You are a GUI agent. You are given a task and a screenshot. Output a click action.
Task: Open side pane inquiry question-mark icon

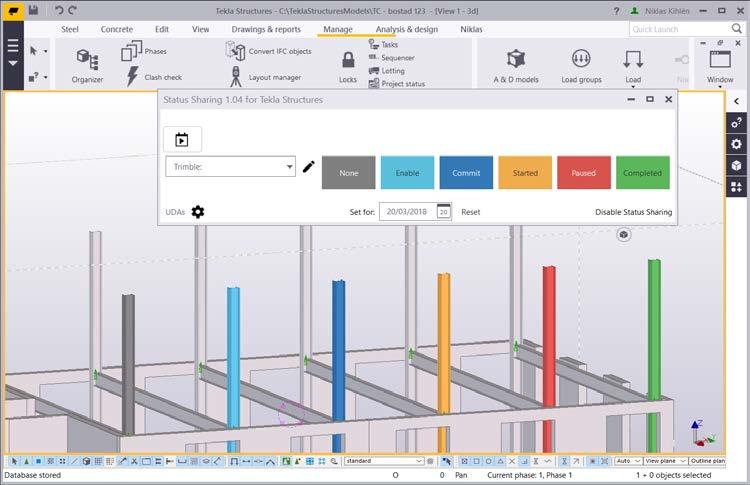736,123
